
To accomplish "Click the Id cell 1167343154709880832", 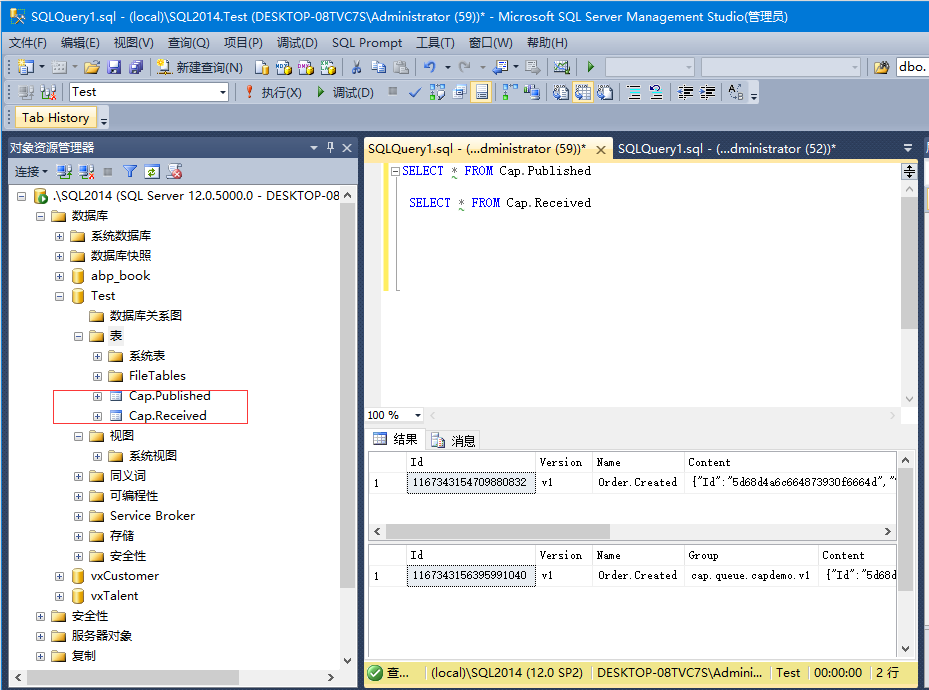I will pyautogui.click(x=470, y=483).
